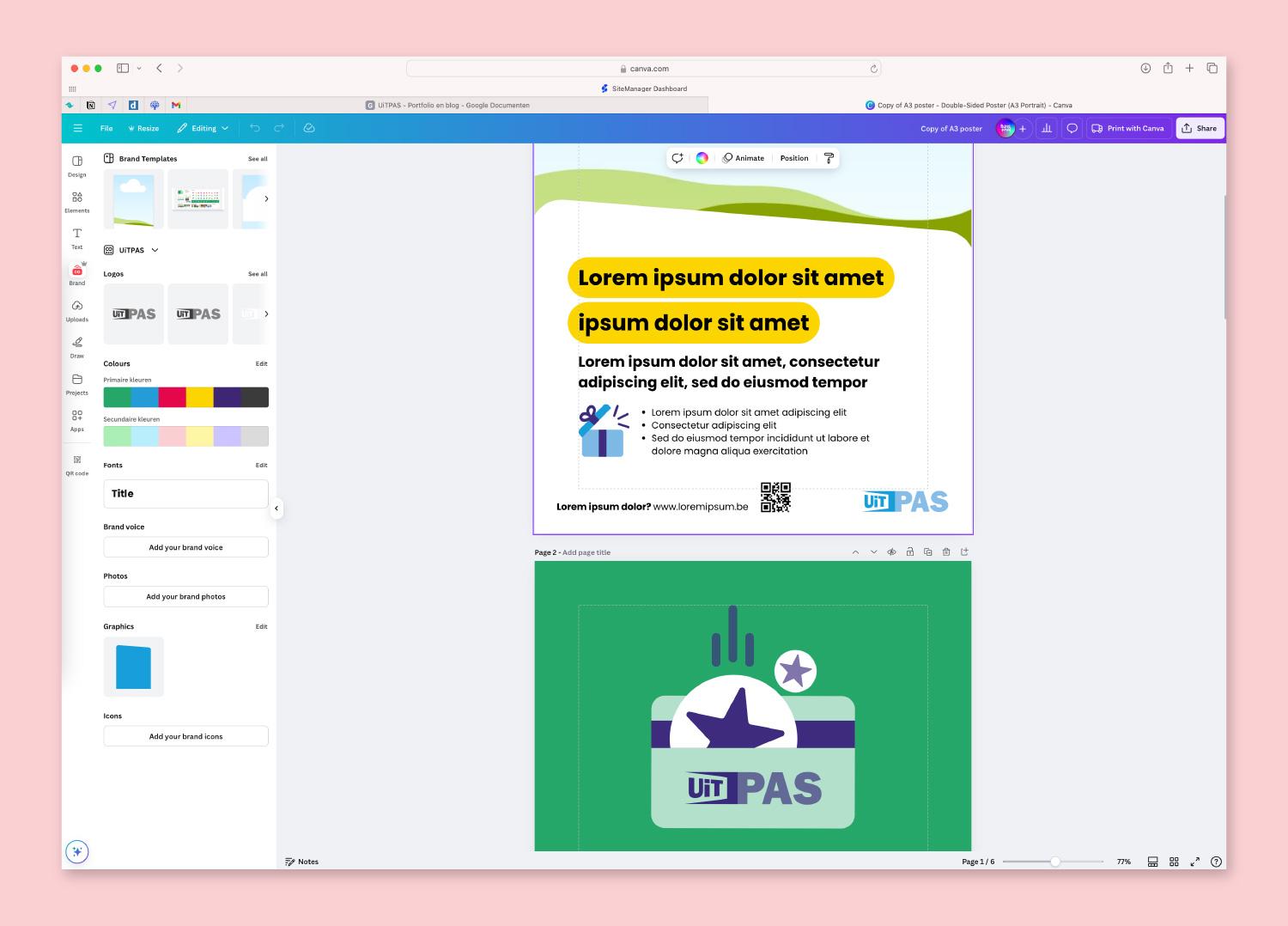This screenshot has height=926, width=1288.
Task: Duplicate Page 2 using copy icon
Action: [x=928, y=552]
